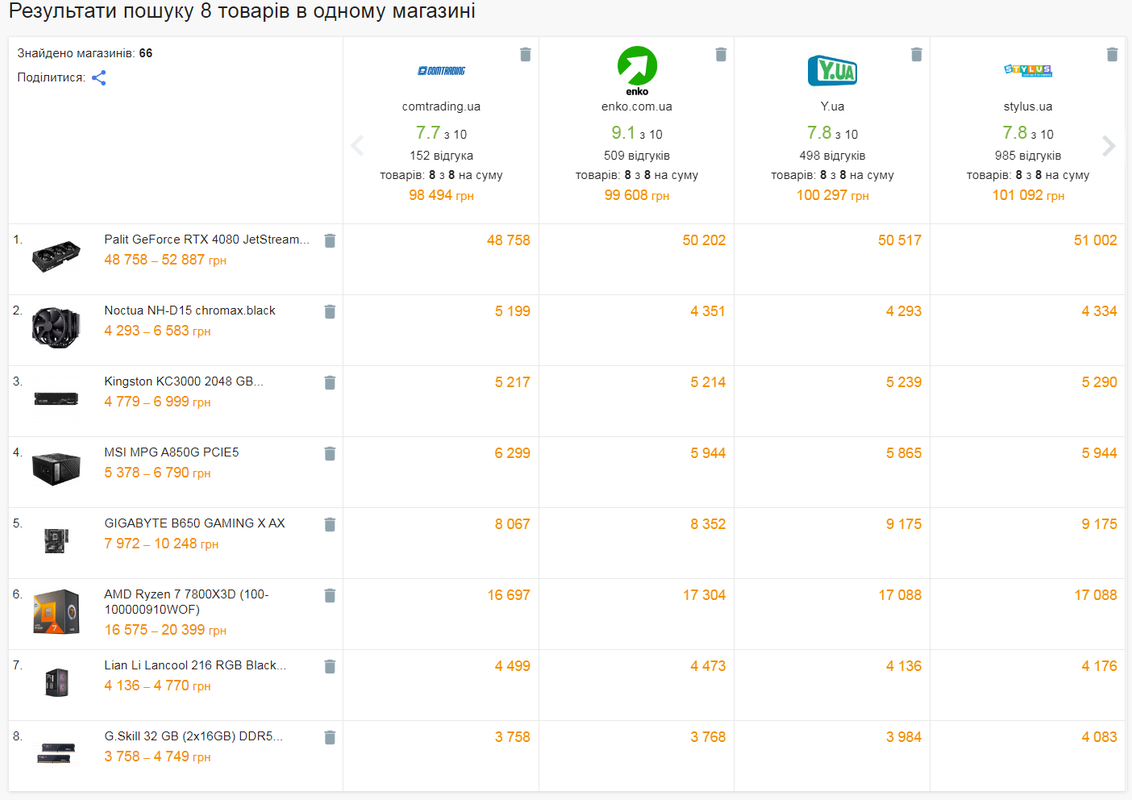Viewport: 1132px width, 800px height.
Task: Open Noctua NH-D15 chromax.black product page
Action: [190, 310]
